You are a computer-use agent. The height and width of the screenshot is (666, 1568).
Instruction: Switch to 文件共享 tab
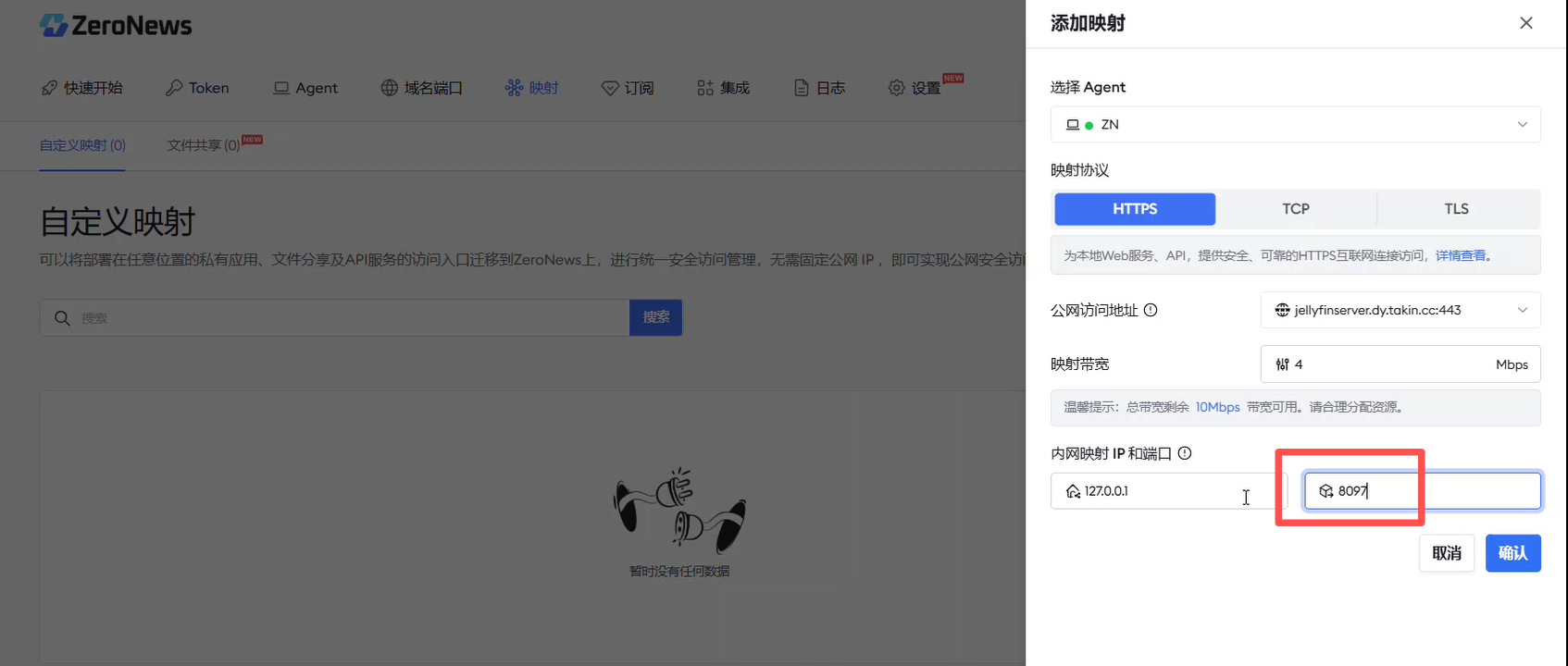coord(204,145)
